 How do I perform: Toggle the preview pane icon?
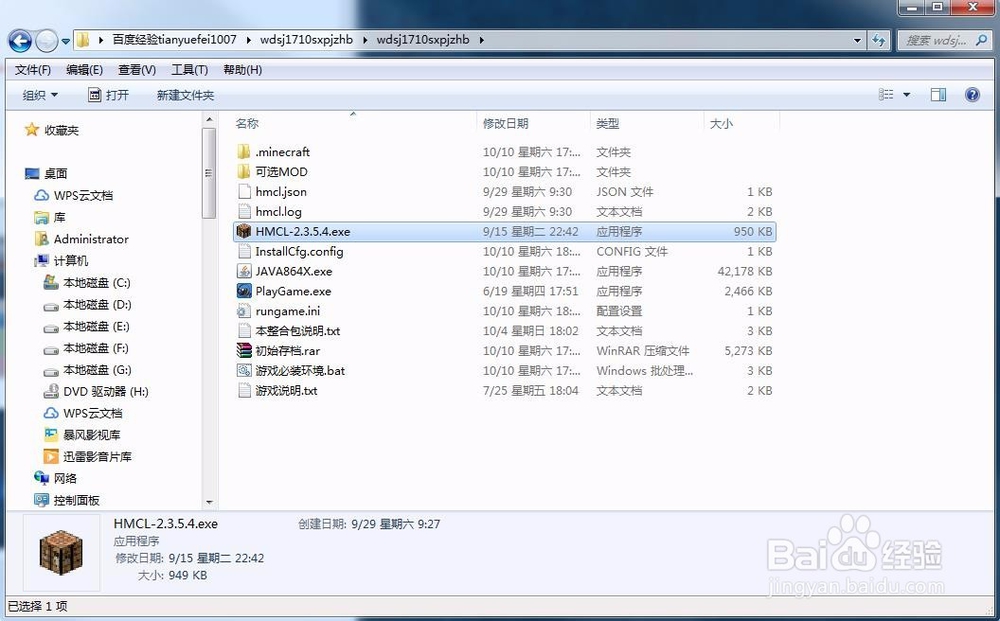(938, 95)
